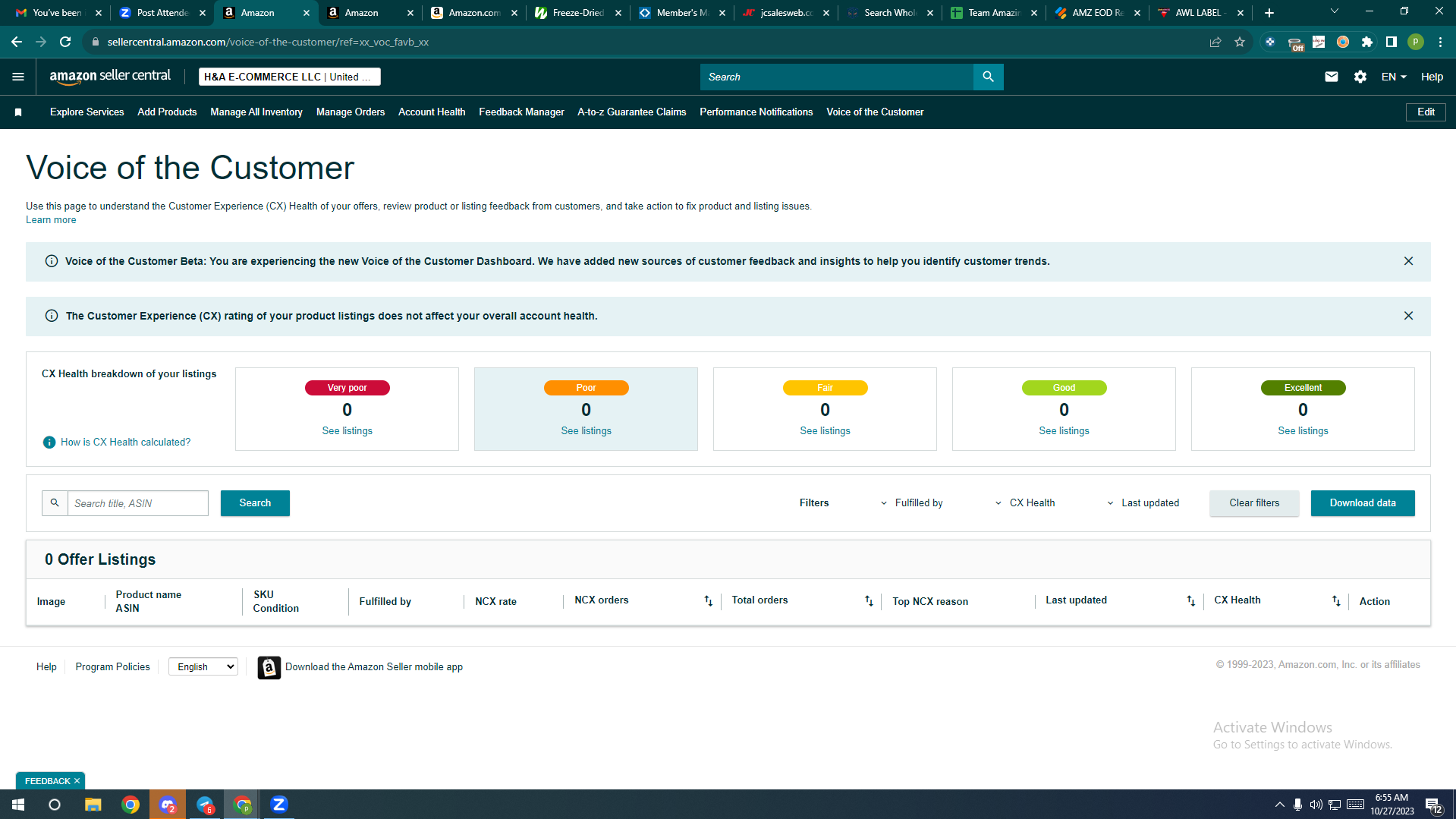Open Program Policies in the footer
The image size is (1456, 819).
(x=113, y=667)
